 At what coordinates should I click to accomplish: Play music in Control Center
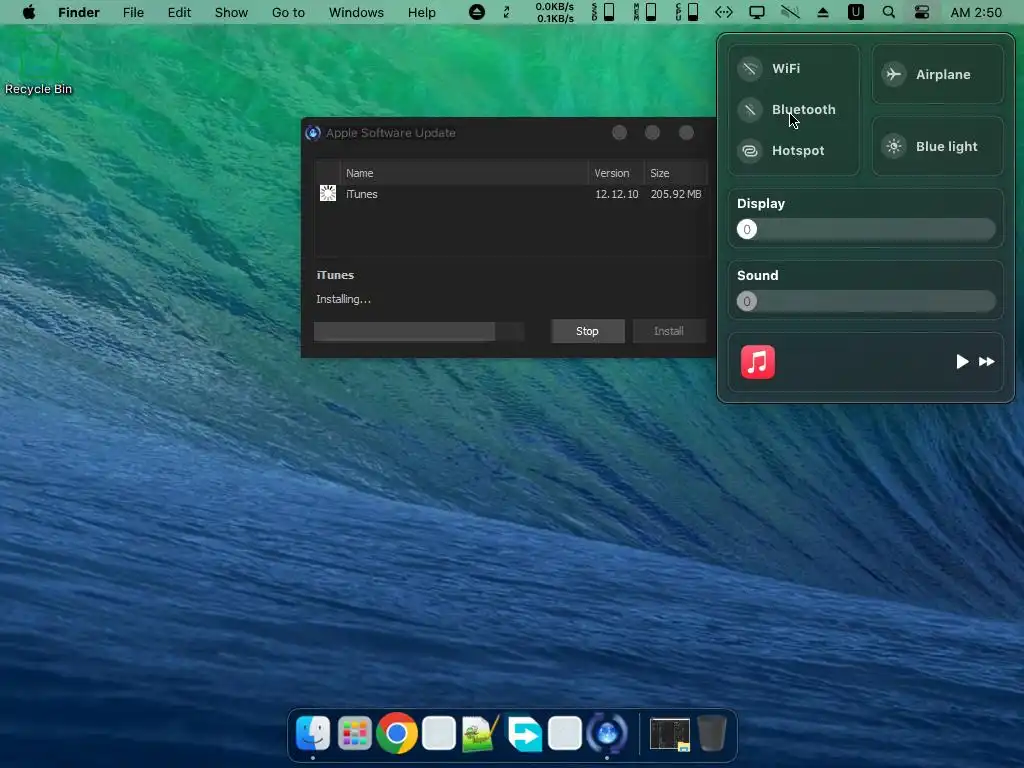961,362
